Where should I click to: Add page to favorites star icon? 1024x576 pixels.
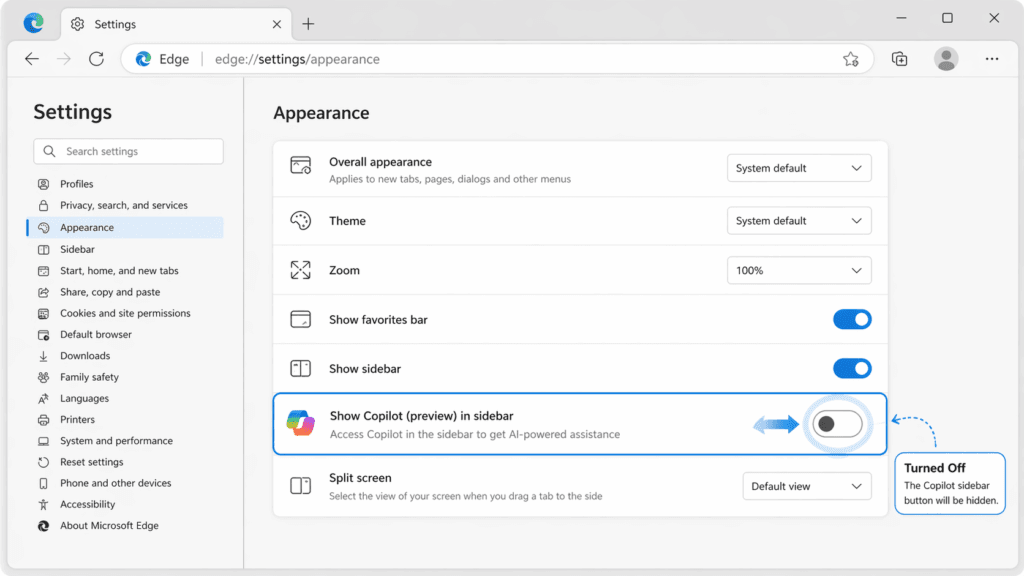pyautogui.click(x=850, y=59)
